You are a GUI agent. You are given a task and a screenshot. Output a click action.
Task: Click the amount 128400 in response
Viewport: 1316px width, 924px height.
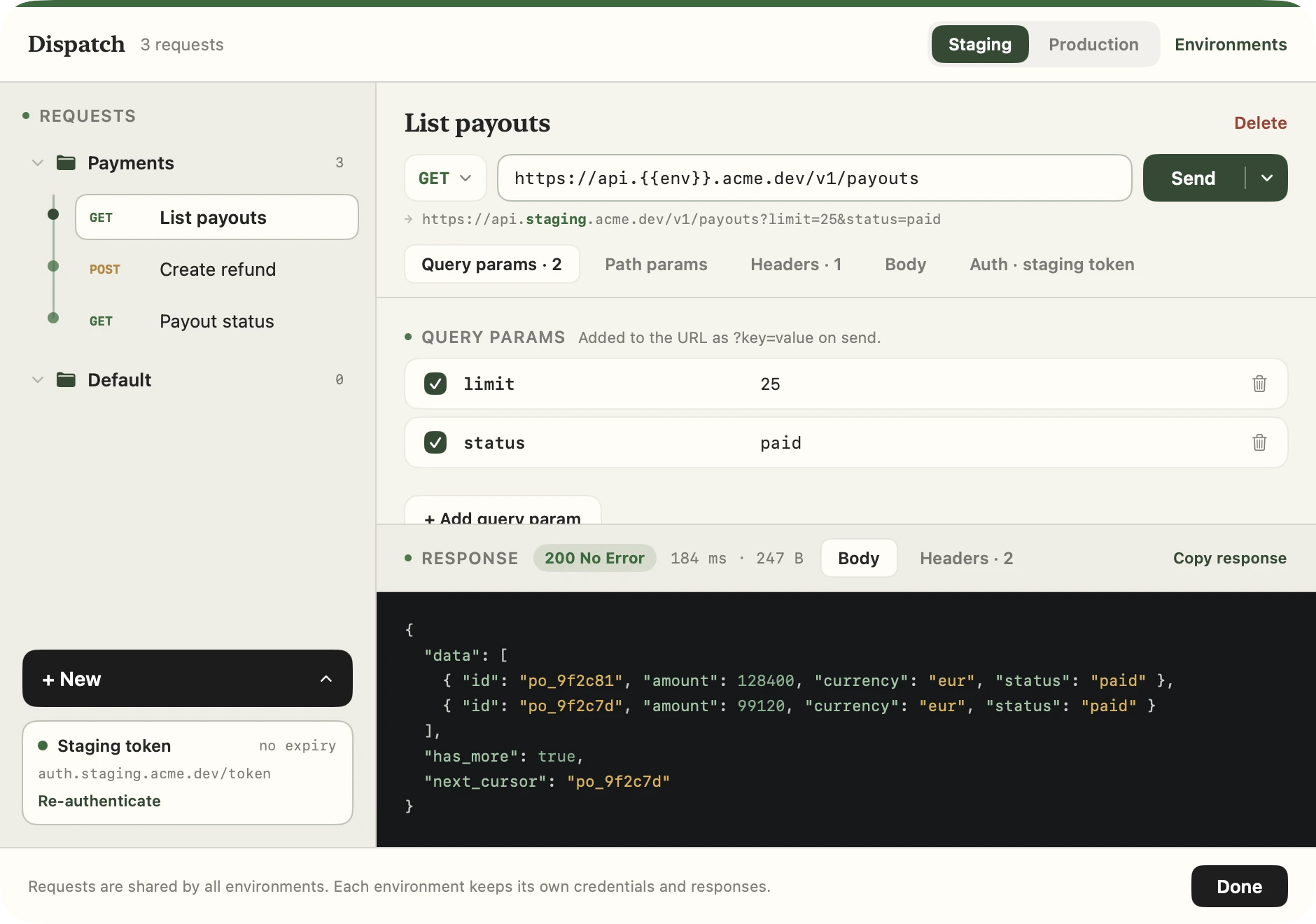click(766, 680)
